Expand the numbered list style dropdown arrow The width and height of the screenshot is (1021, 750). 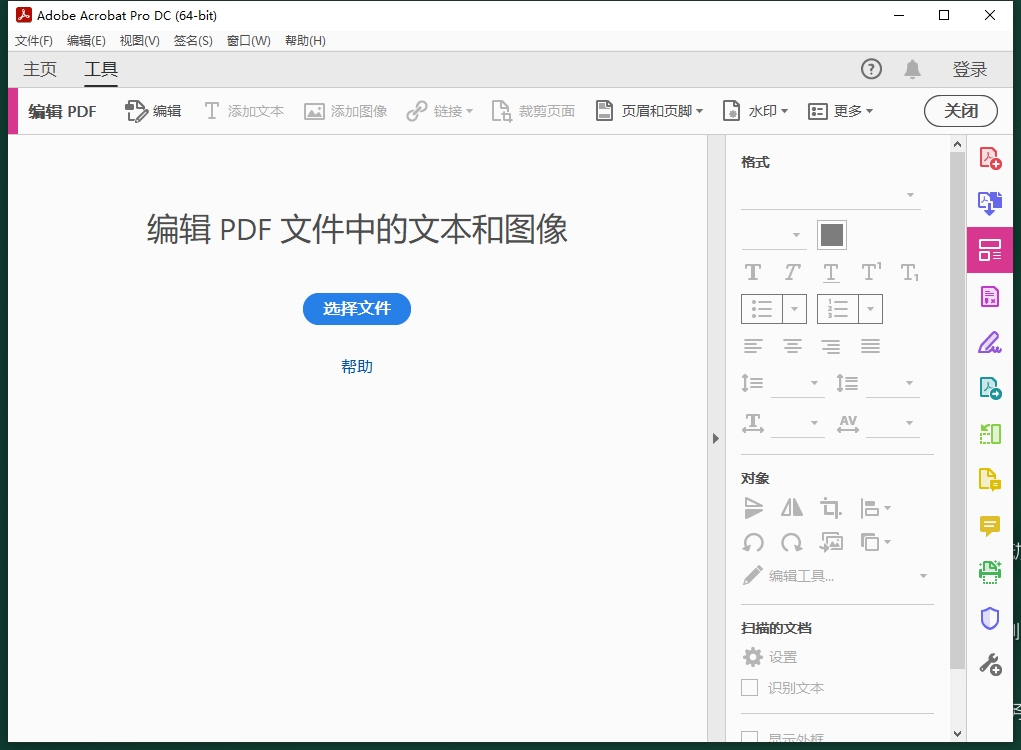871,309
